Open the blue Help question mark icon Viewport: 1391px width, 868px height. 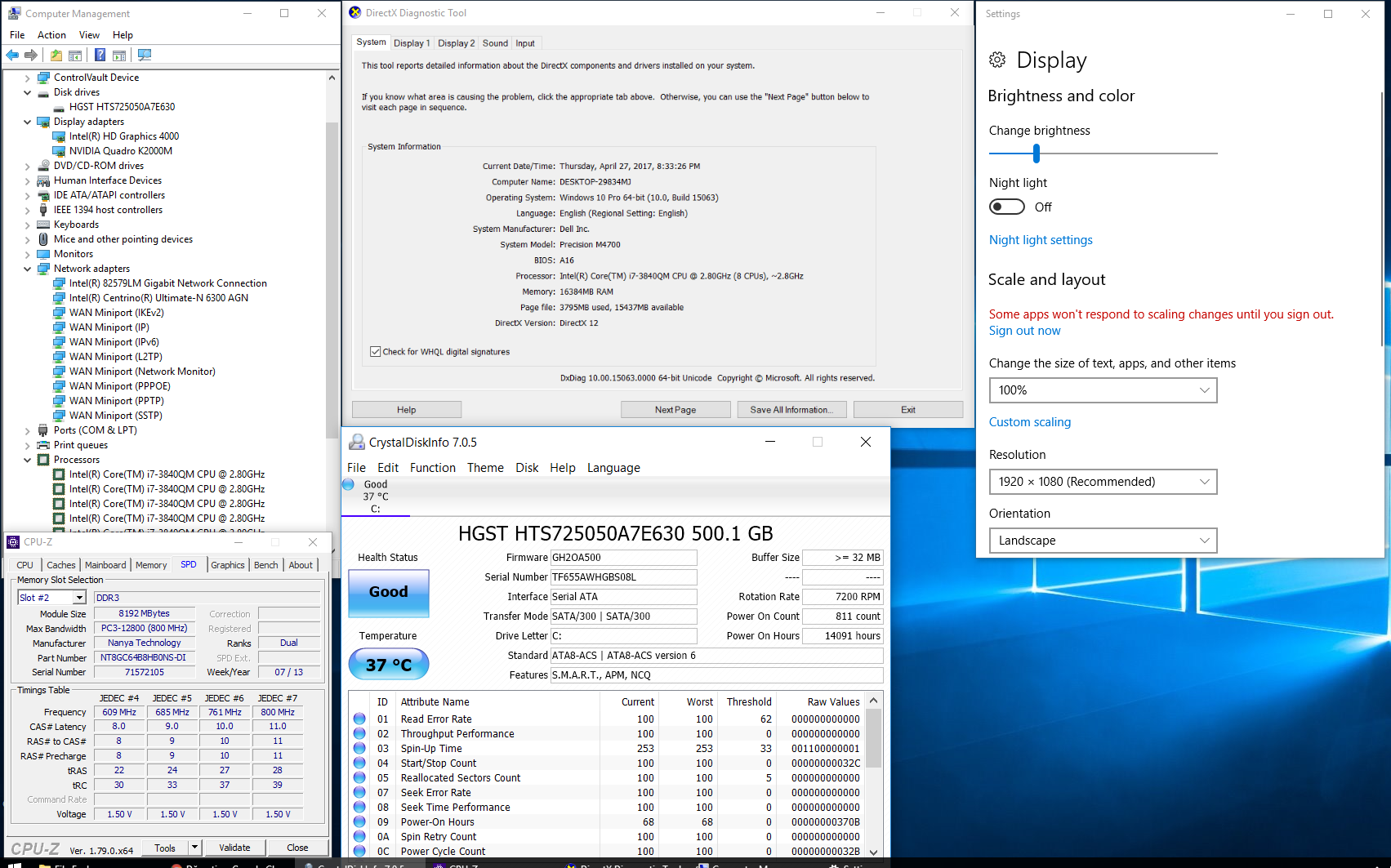pos(100,55)
